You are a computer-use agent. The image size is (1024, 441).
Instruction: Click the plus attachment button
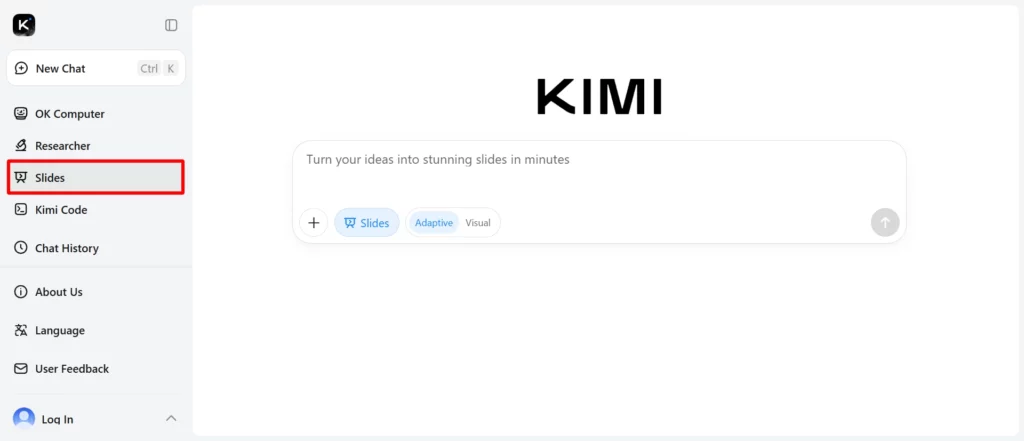(x=313, y=223)
